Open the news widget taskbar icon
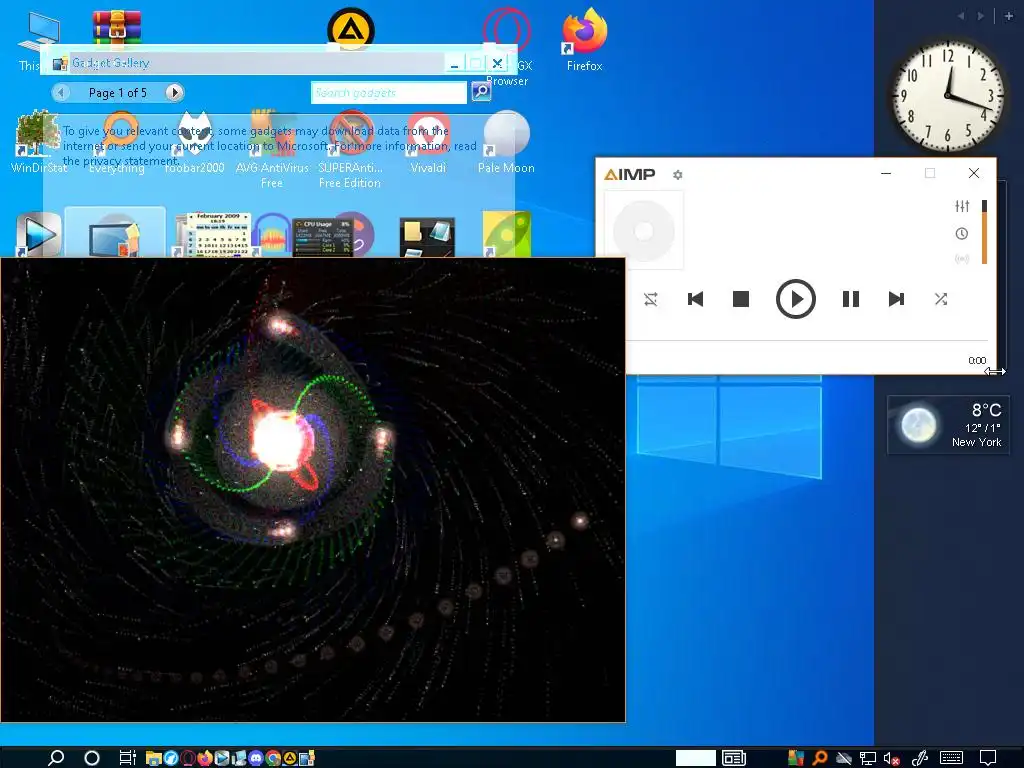 click(734, 758)
